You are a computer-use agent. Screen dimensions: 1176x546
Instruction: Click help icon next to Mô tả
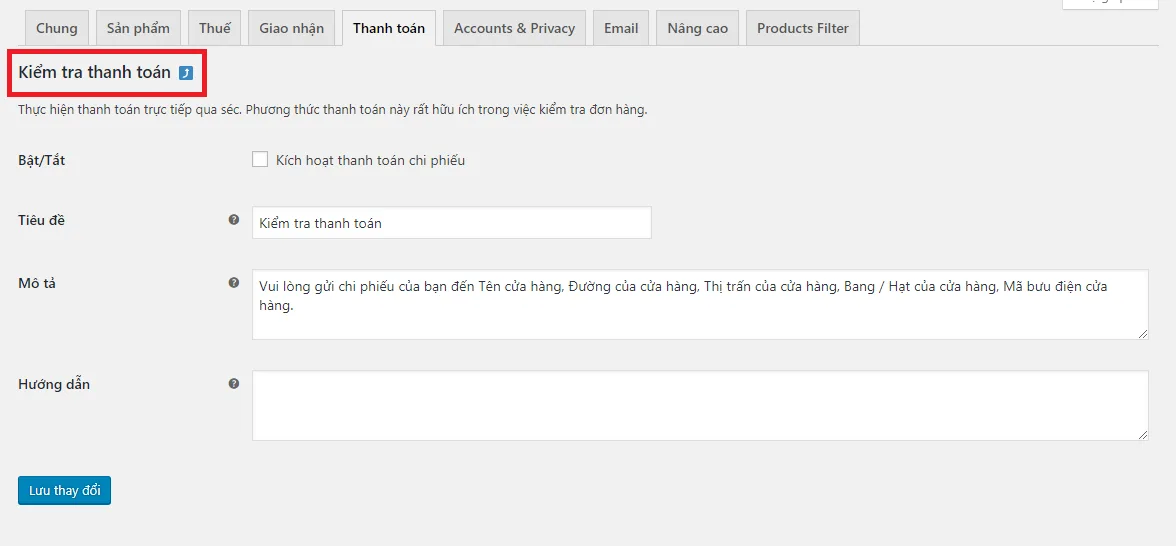pos(234,283)
